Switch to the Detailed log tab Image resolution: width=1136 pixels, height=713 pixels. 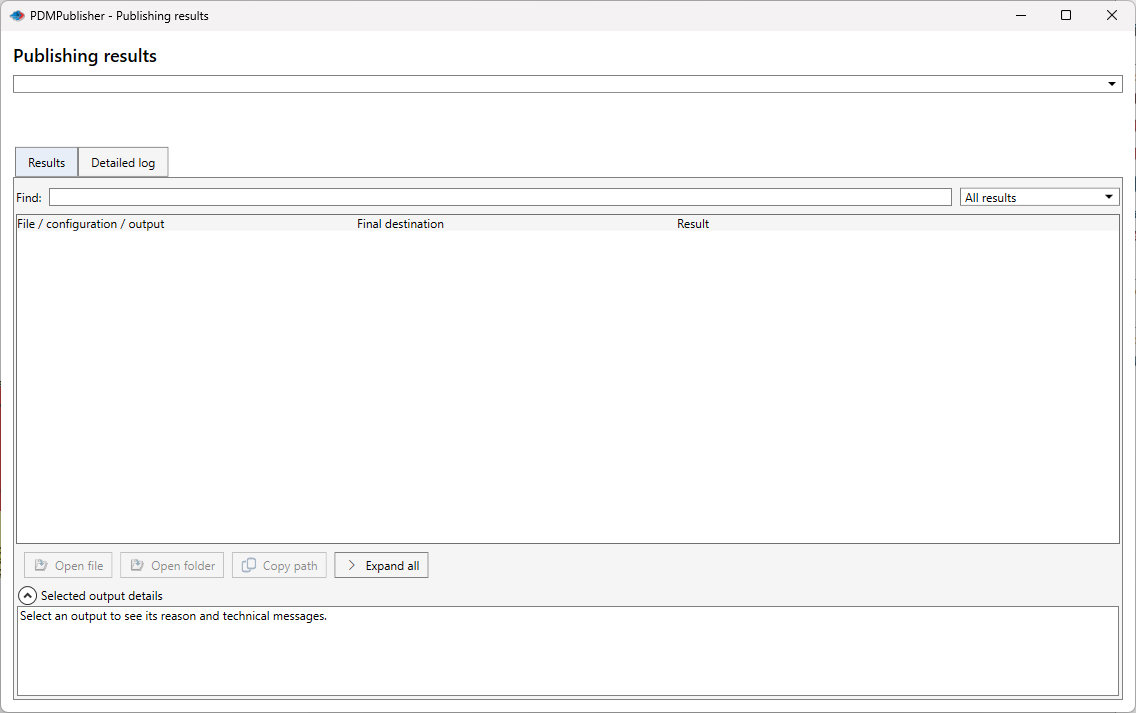pyautogui.click(x=123, y=162)
